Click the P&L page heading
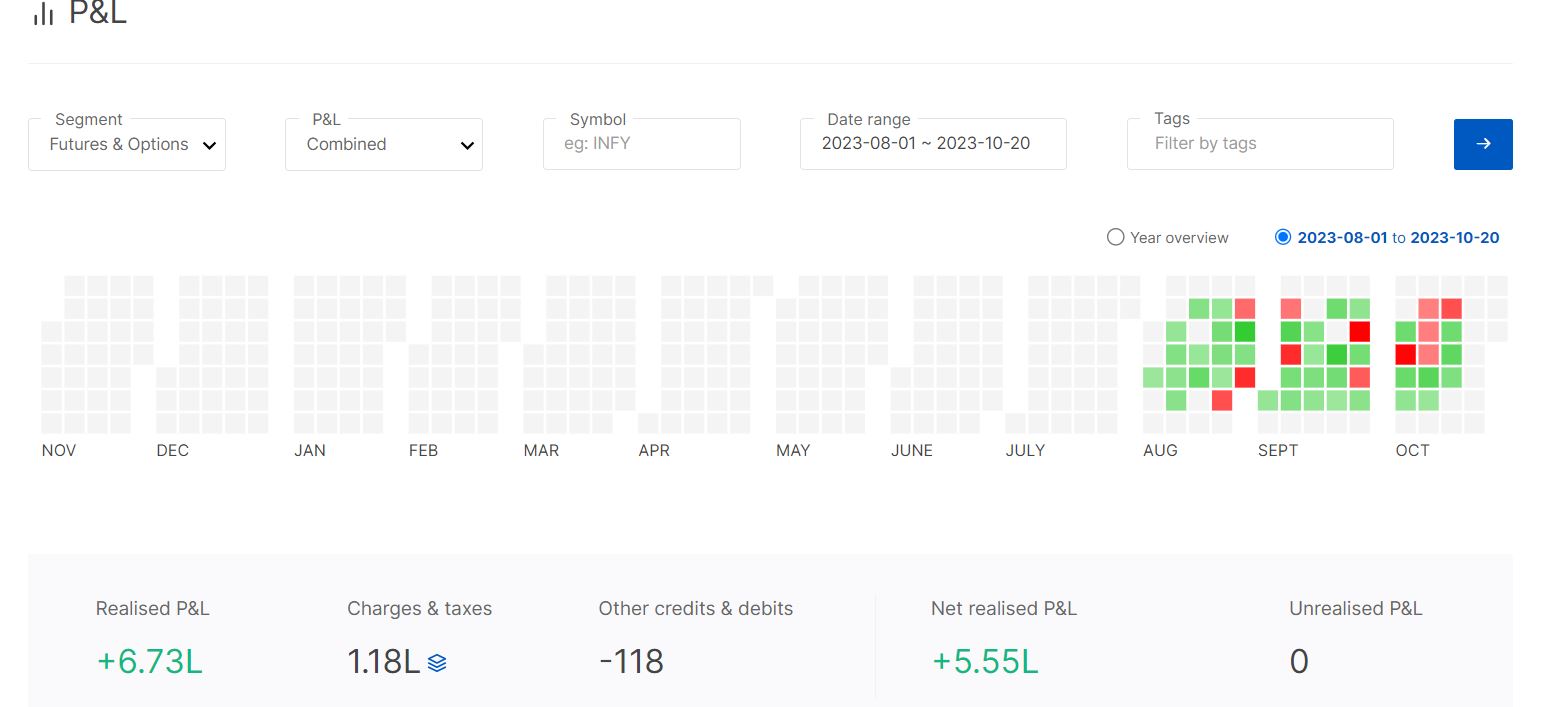This screenshot has height=707, width=1558. click(98, 13)
